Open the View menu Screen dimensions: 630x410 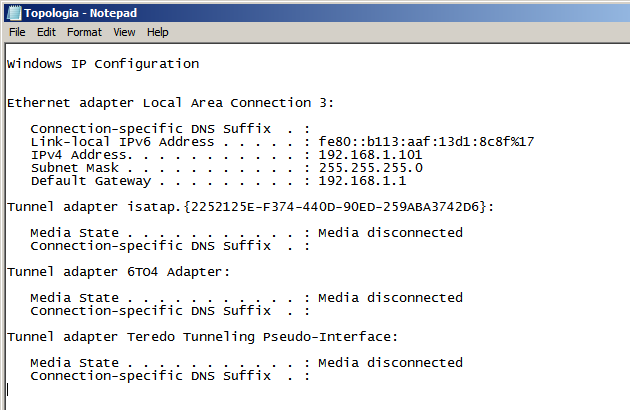(x=124, y=32)
